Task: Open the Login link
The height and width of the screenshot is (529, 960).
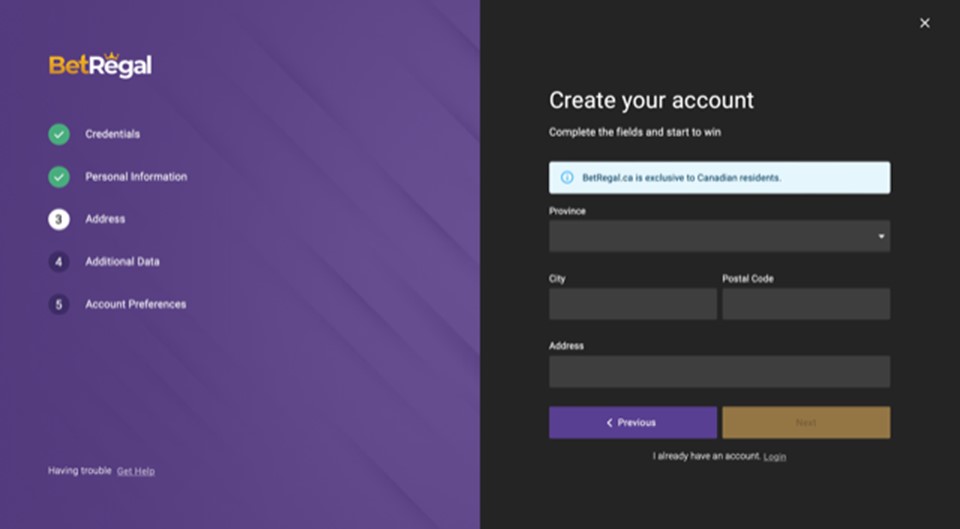Action: 774,457
